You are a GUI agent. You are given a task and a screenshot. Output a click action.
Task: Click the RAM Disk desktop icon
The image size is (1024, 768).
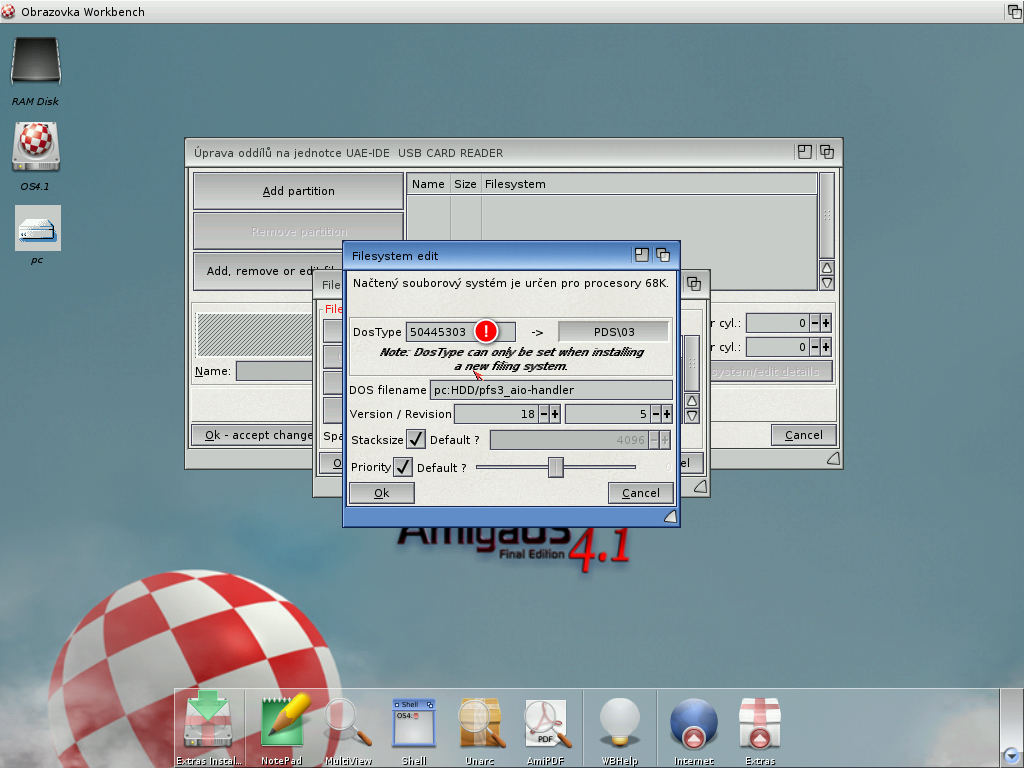pos(35,63)
